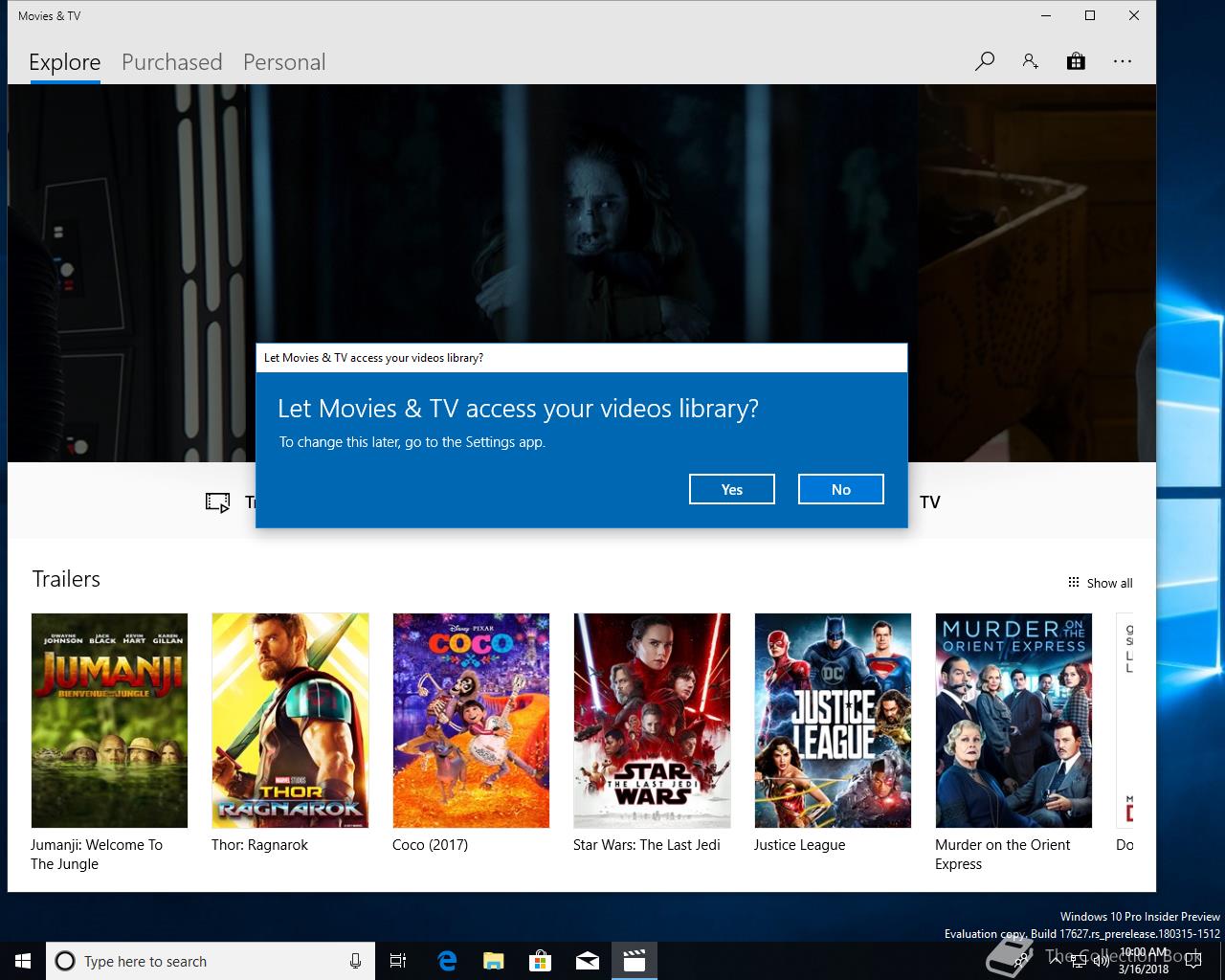The height and width of the screenshot is (980, 1225).
Task: Open File Explorer from taskbar
Action: pyautogui.click(x=494, y=961)
